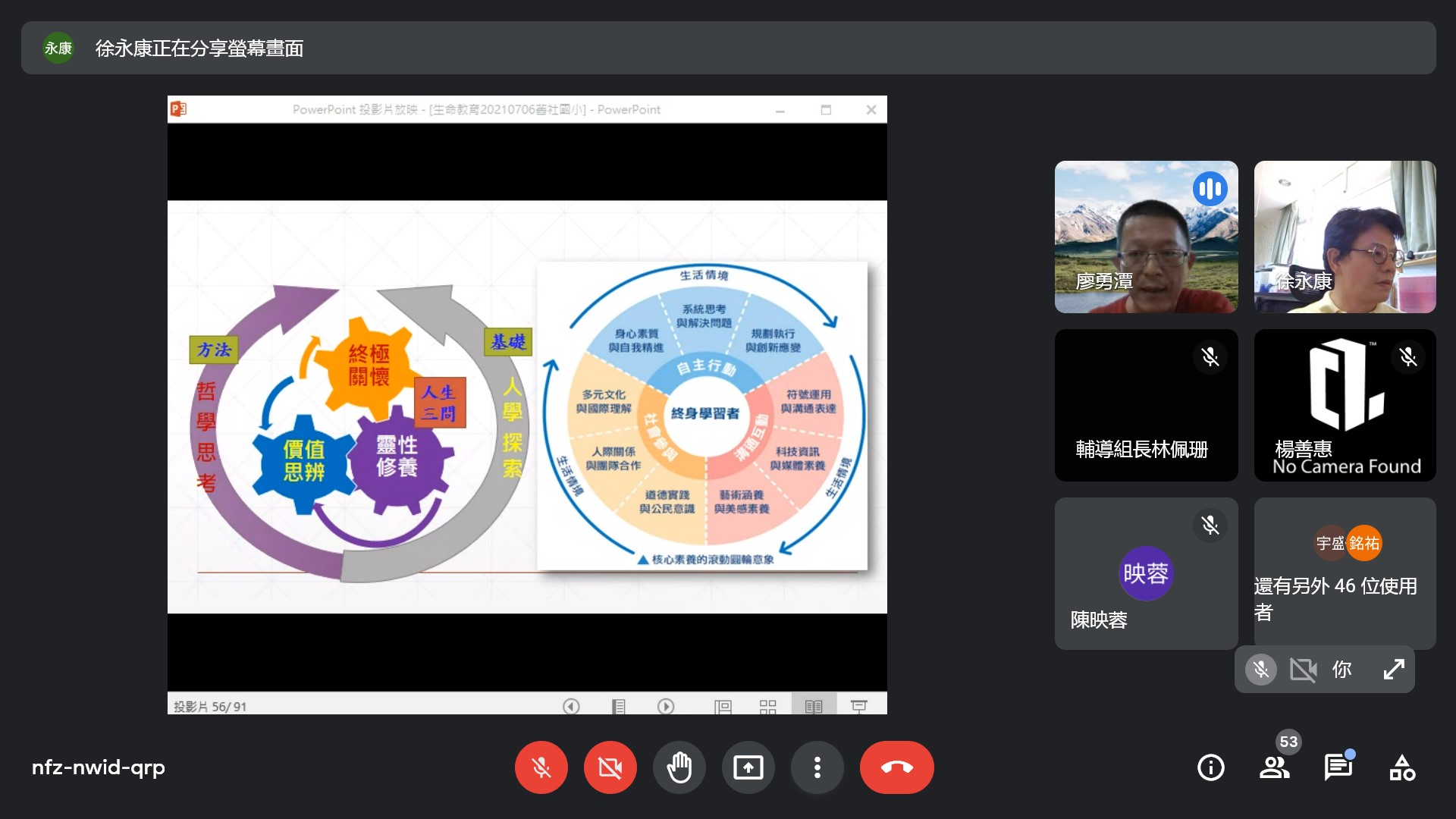Unmute the microphone in bottom controls
The image size is (1456, 819).
(541, 767)
